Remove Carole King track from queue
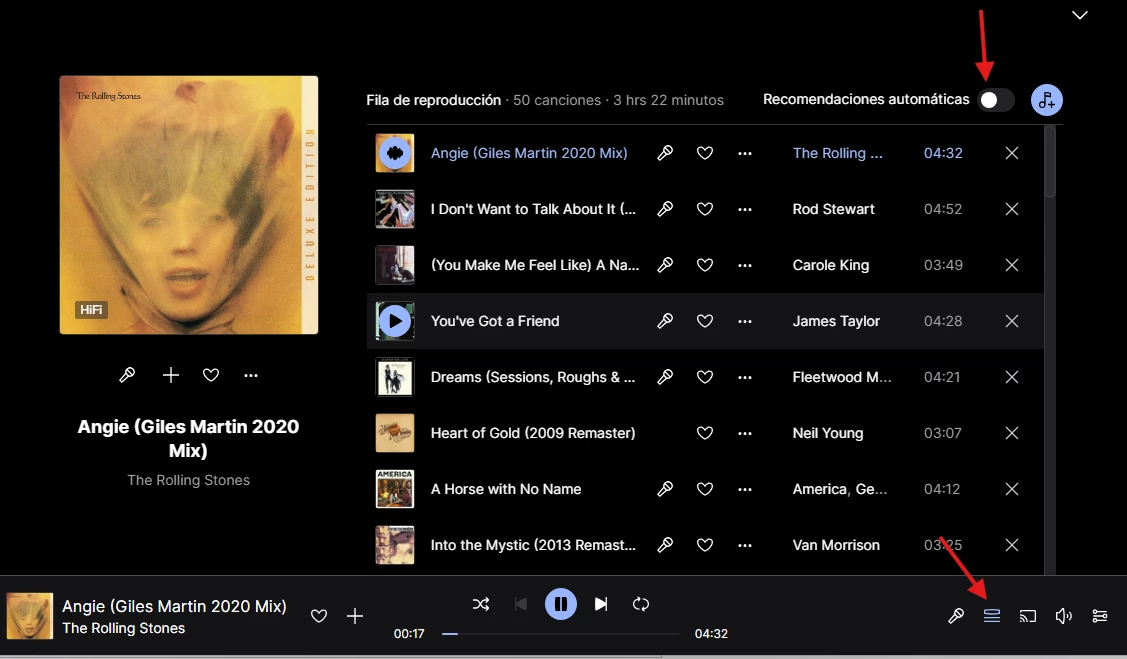 point(1011,265)
